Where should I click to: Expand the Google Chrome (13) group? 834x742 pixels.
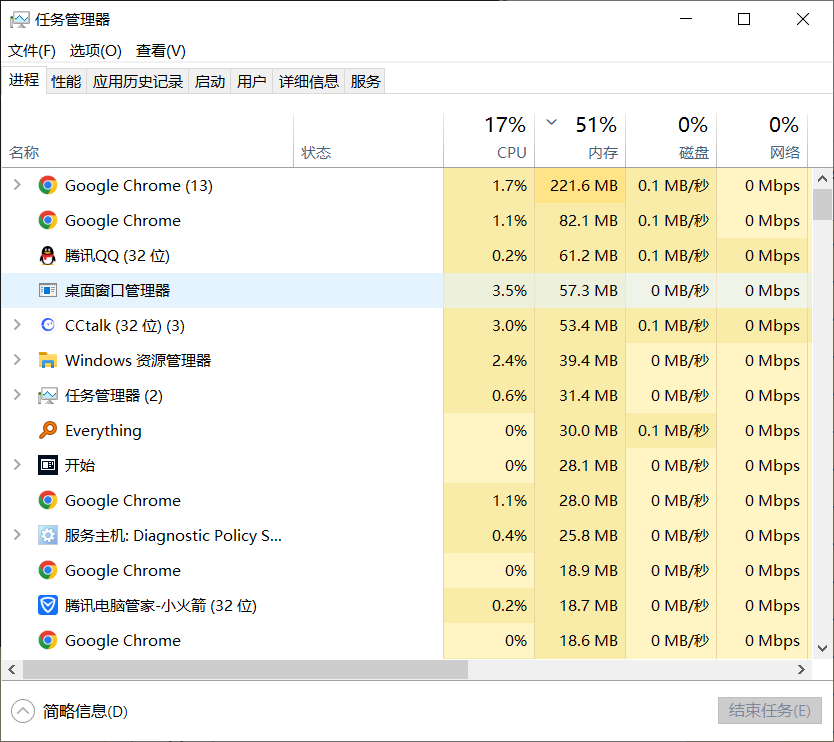point(17,185)
